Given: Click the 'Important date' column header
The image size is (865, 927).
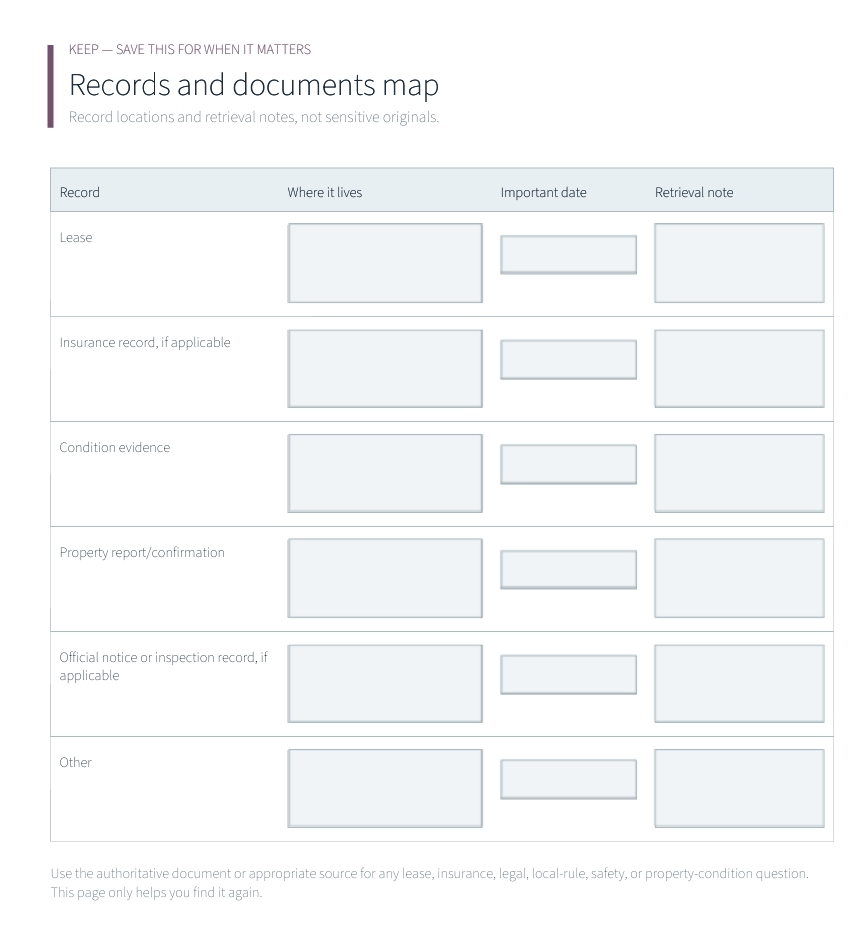Looking at the screenshot, I should pos(543,192).
